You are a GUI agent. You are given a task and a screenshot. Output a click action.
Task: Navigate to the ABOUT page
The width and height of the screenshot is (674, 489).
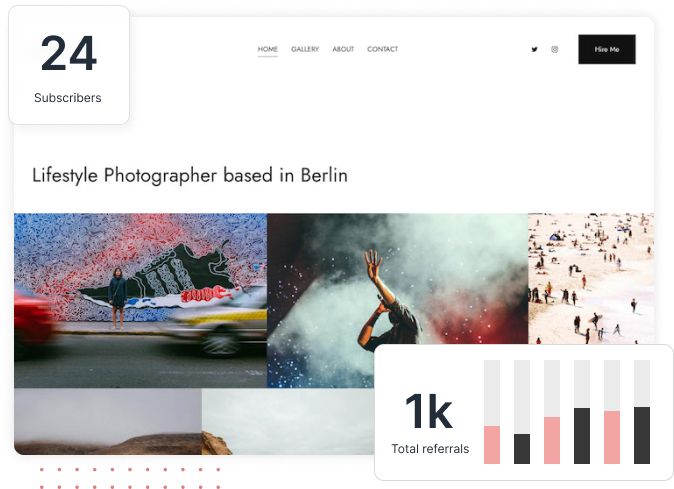click(343, 49)
